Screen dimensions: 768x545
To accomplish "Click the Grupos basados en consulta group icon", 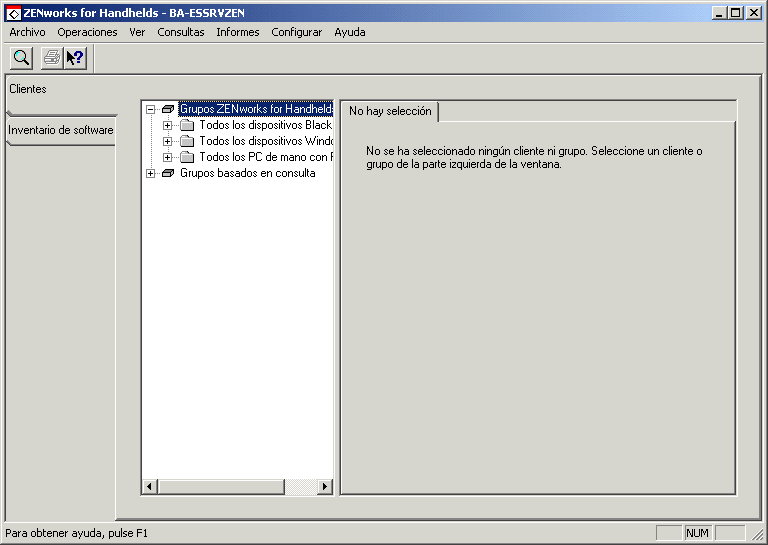I will [168, 173].
